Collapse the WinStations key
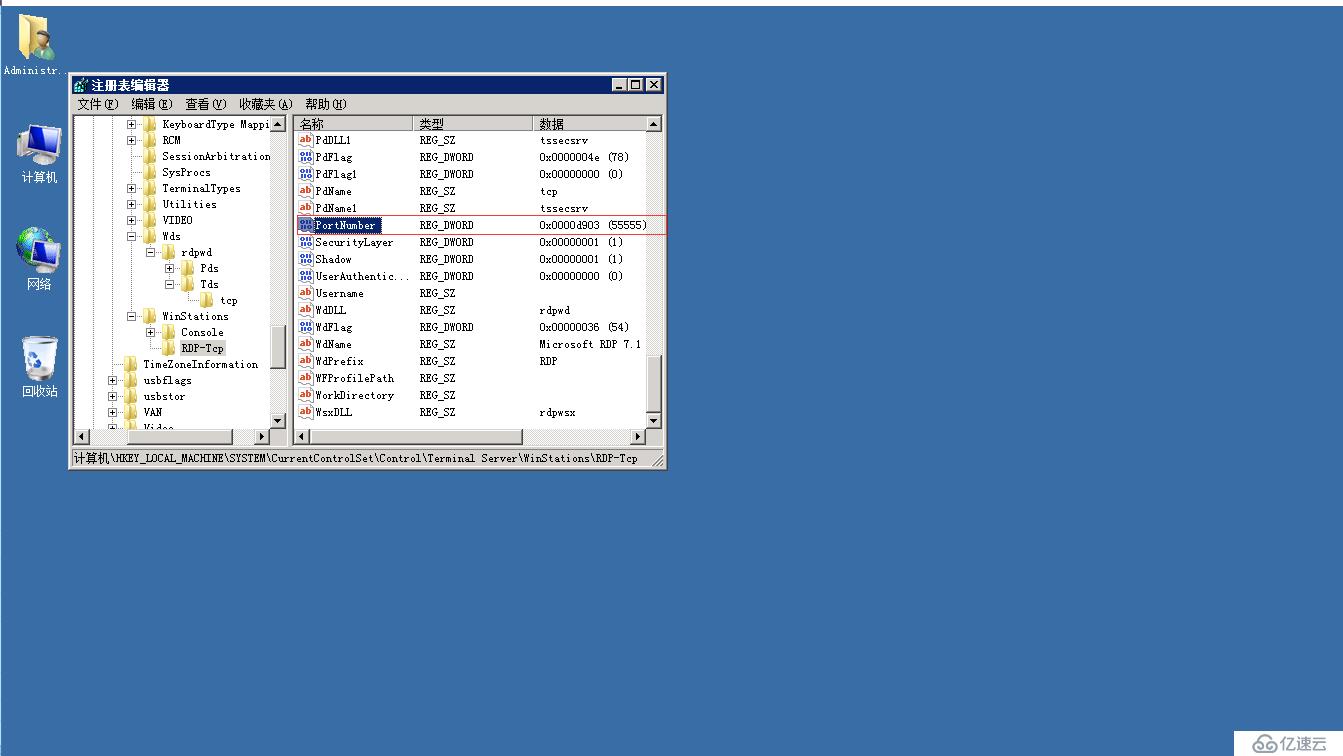The height and width of the screenshot is (756, 1343). coord(131,316)
